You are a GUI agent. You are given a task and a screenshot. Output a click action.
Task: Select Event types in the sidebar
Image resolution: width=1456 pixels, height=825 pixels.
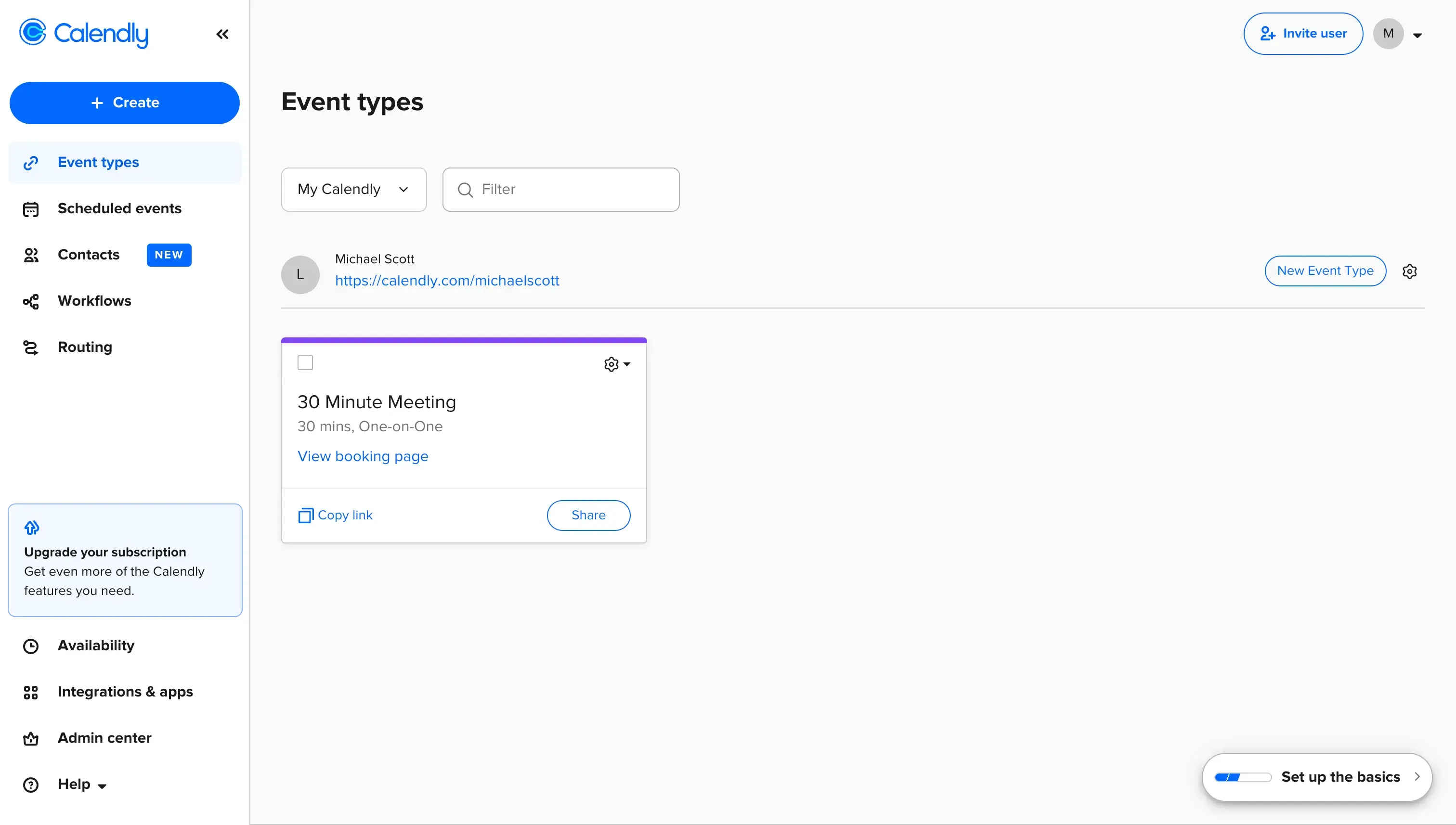click(x=97, y=163)
